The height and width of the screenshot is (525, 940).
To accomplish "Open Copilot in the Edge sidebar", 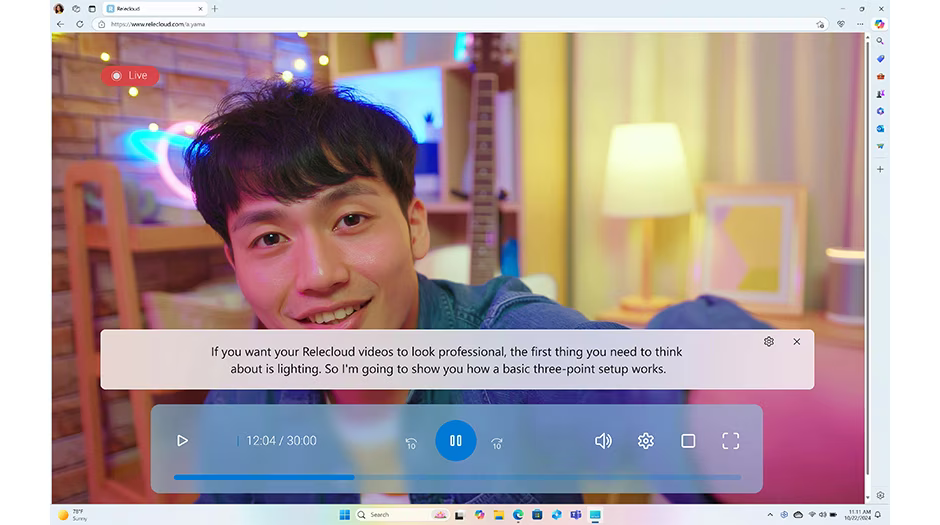I will pos(879,24).
